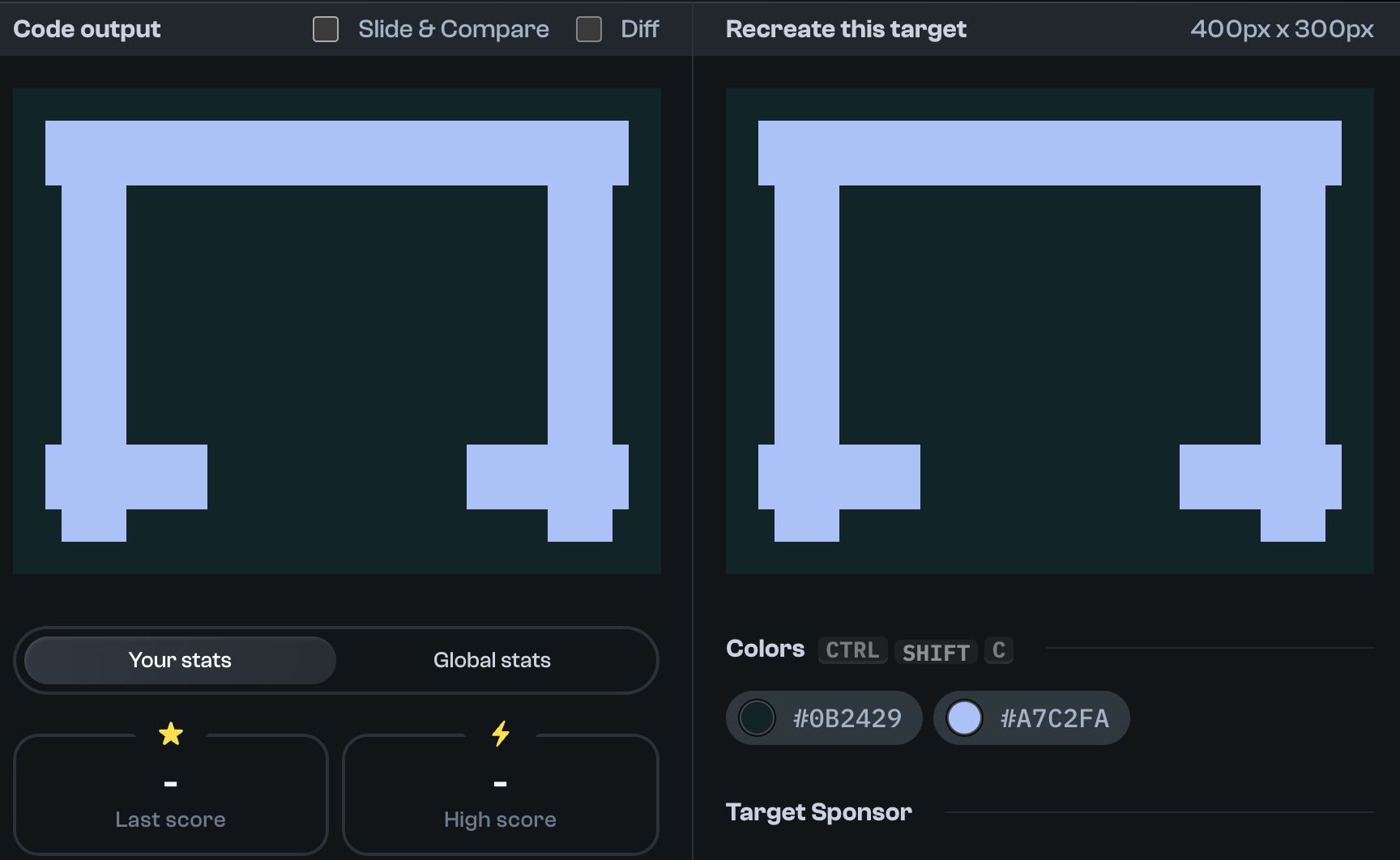Click the High score card
Screen dimensions: 1400x860
coord(500,795)
